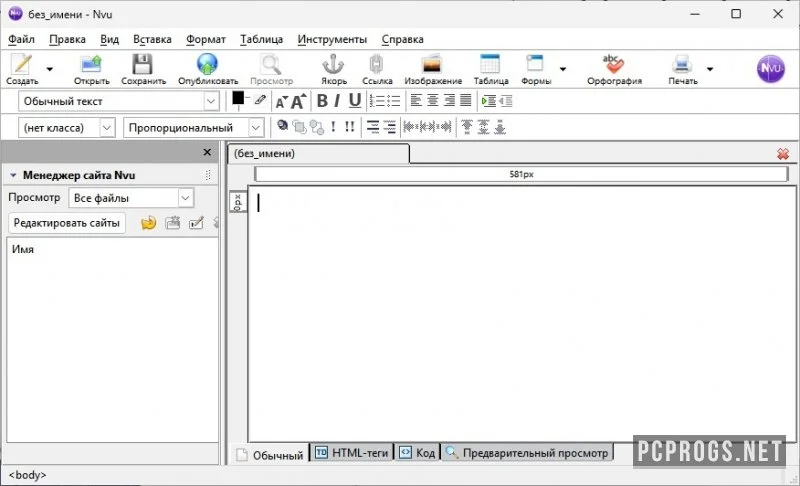Click the Открыть open file icon
This screenshot has height=486, width=800.
[91, 64]
